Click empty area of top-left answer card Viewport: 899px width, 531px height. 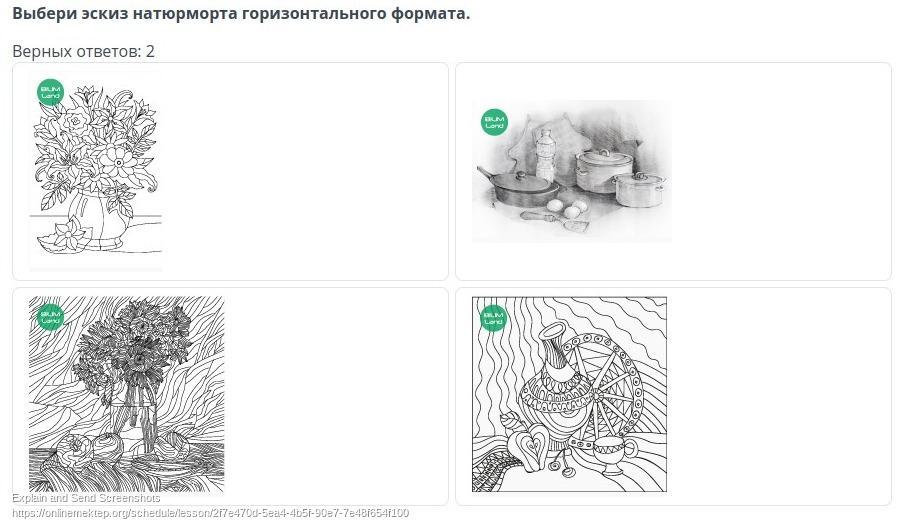[x=304, y=171]
